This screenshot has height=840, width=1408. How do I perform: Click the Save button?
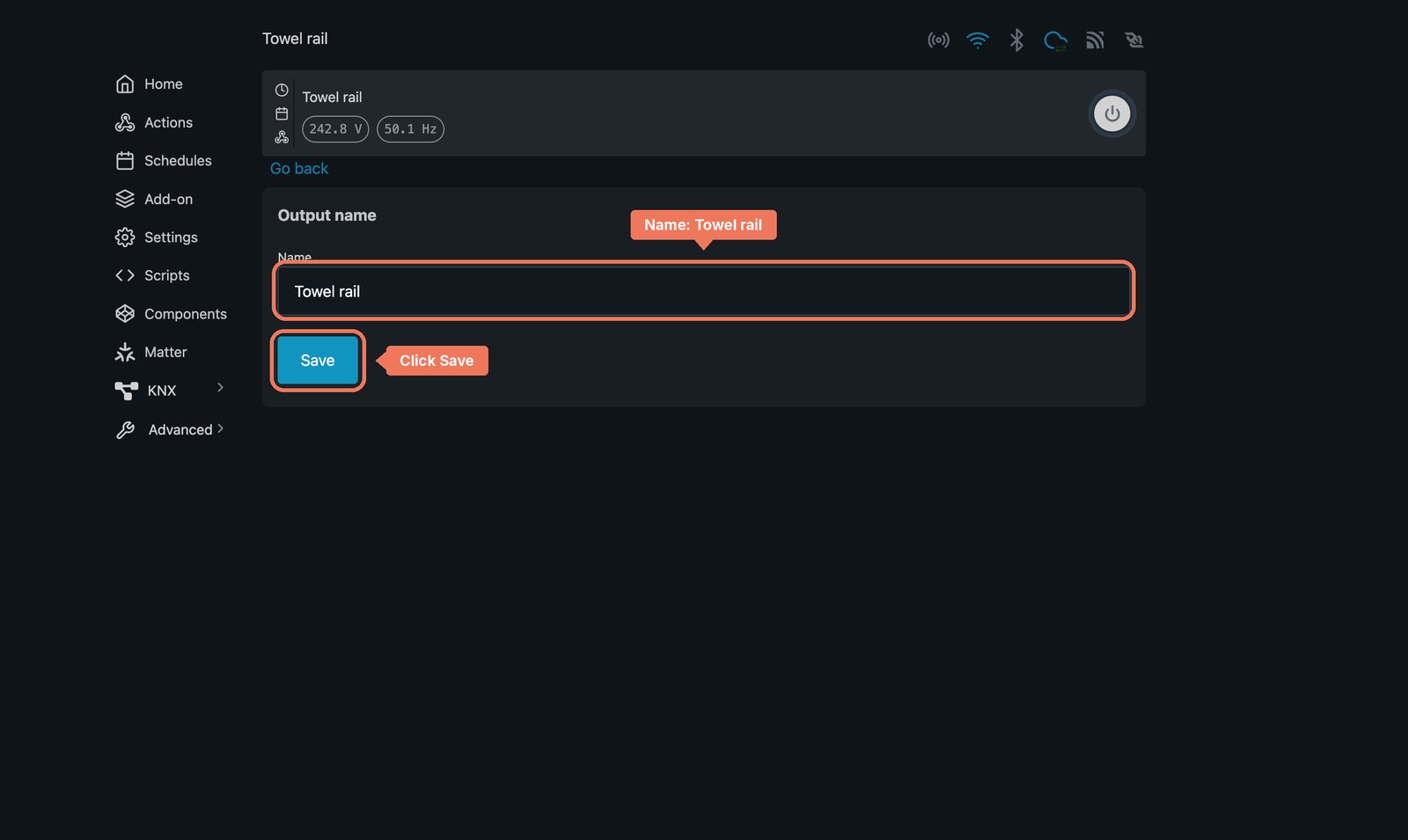click(x=318, y=361)
